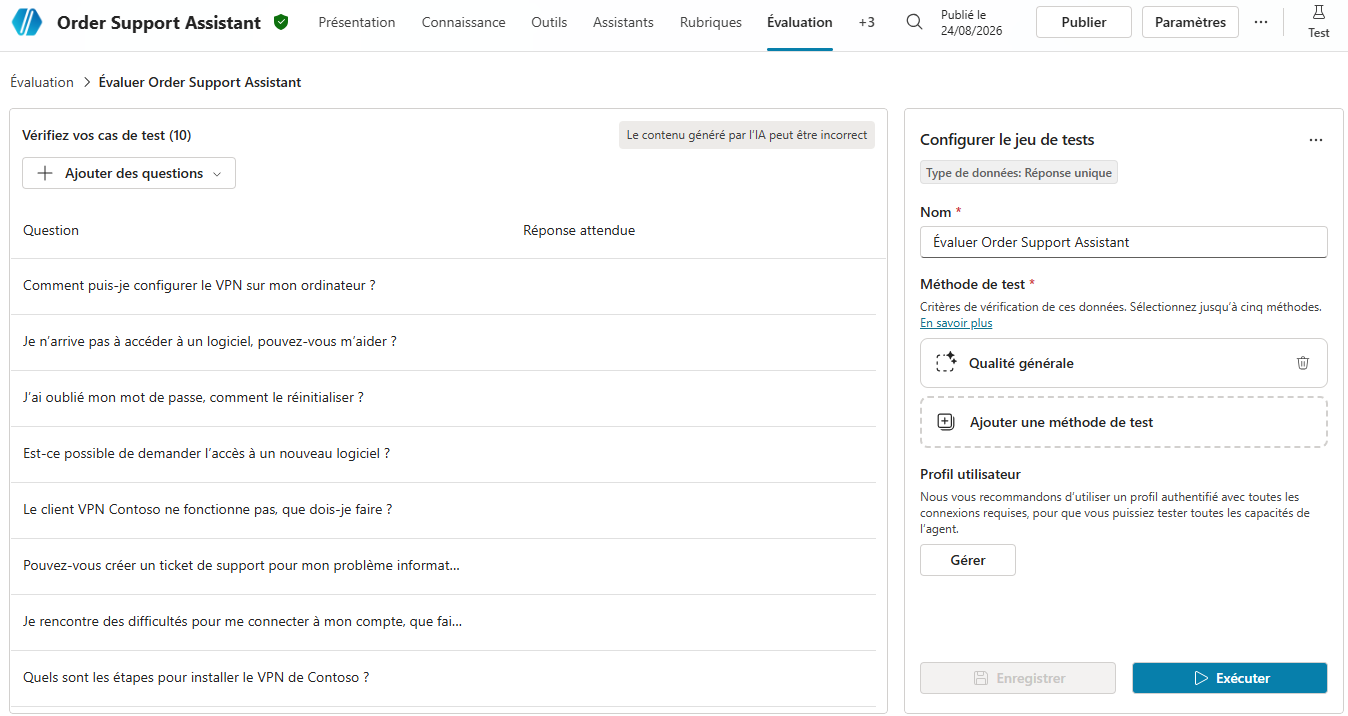Screen dimensions: 1348x716
Task: Switch to the Présentation tab
Action: coord(357,22)
